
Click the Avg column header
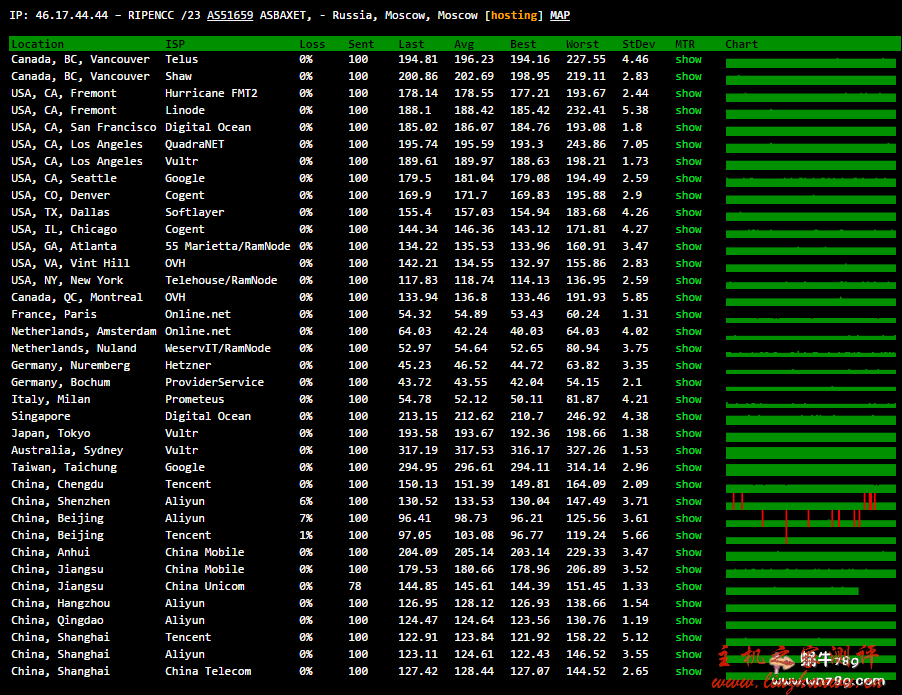coord(464,44)
